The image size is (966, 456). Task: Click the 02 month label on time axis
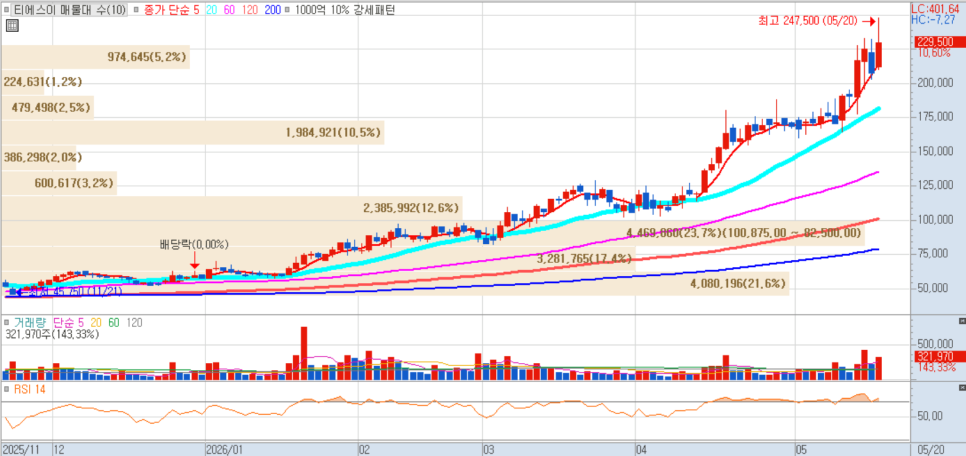pyautogui.click(x=365, y=449)
